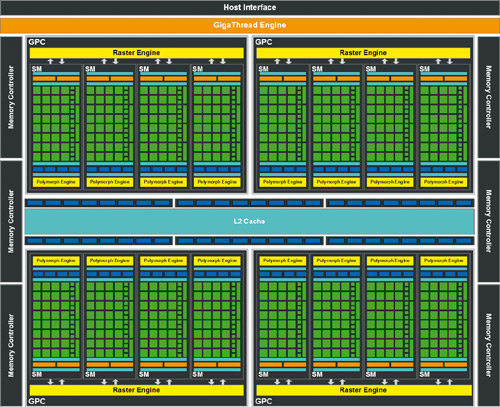Click the Host Interface bar
The image size is (500, 407).
tap(250, 7)
